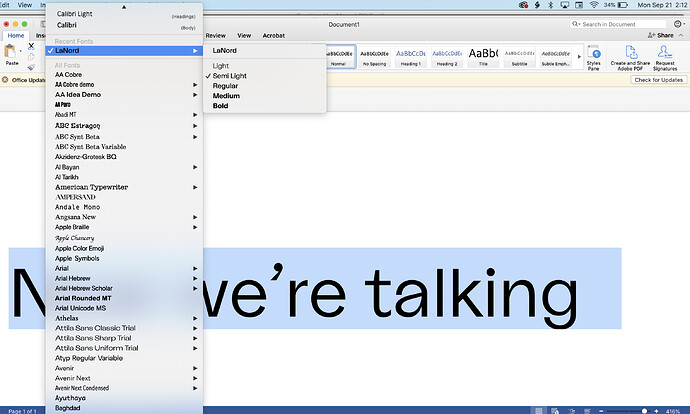690x414 pixels.
Task: Click the 416% zoom level
Action: pyautogui.click(x=673, y=411)
